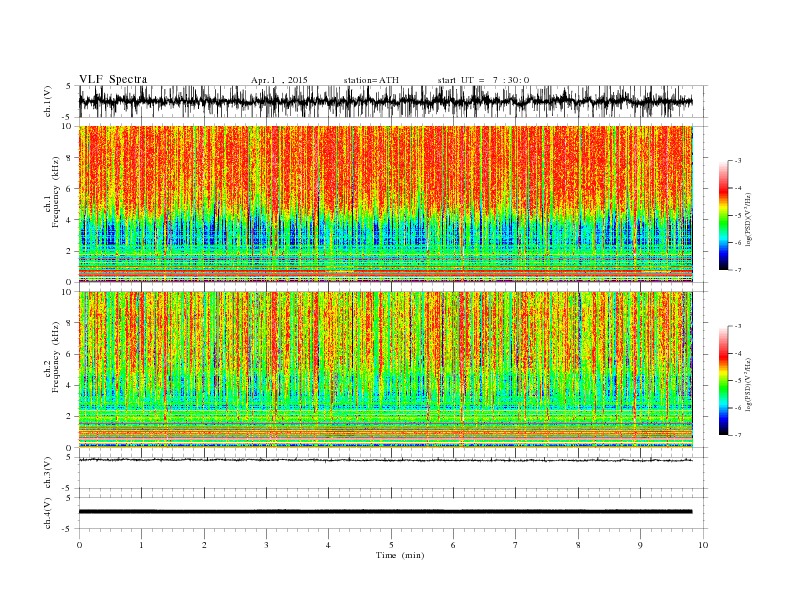Click the time axis tick label "6"

click(x=453, y=545)
